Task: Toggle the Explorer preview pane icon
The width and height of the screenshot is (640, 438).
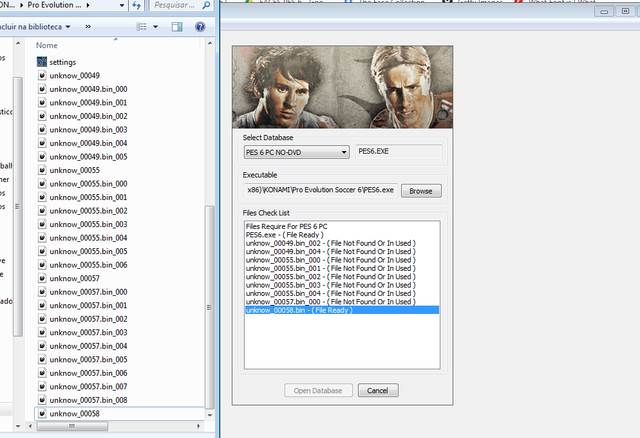Action: (x=177, y=27)
